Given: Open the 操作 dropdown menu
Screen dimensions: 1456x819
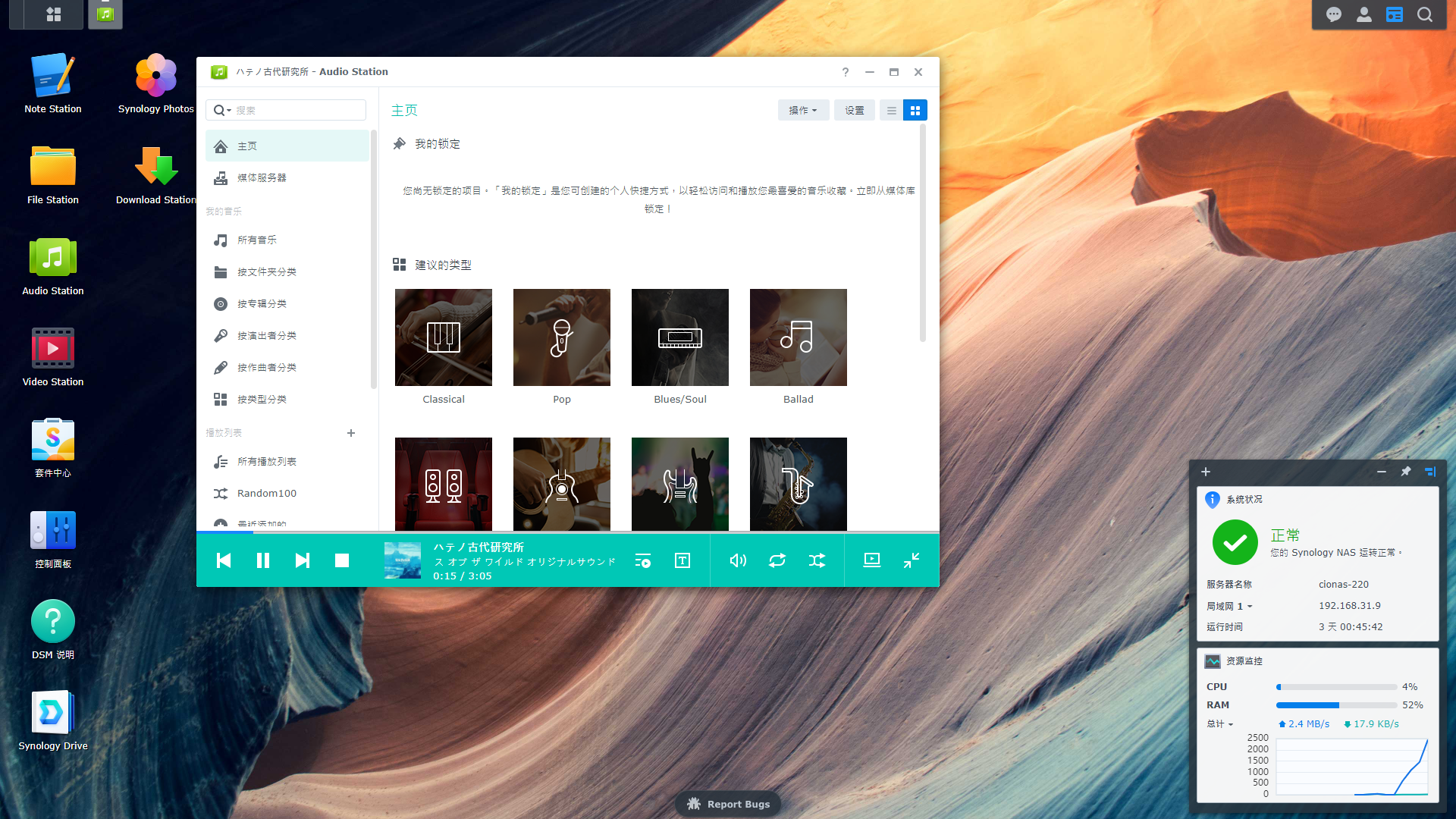Looking at the screenshot, I should point(803,111).
